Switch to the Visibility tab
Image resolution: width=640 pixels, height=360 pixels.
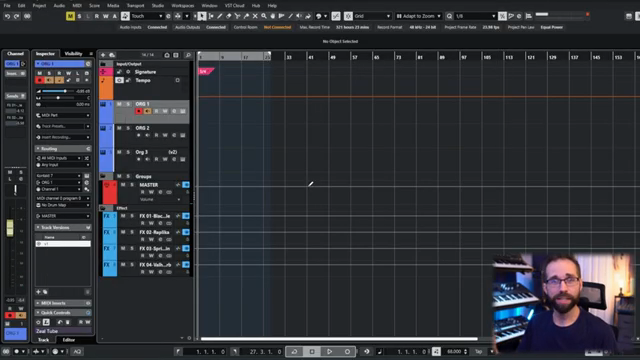click(73, 53)
